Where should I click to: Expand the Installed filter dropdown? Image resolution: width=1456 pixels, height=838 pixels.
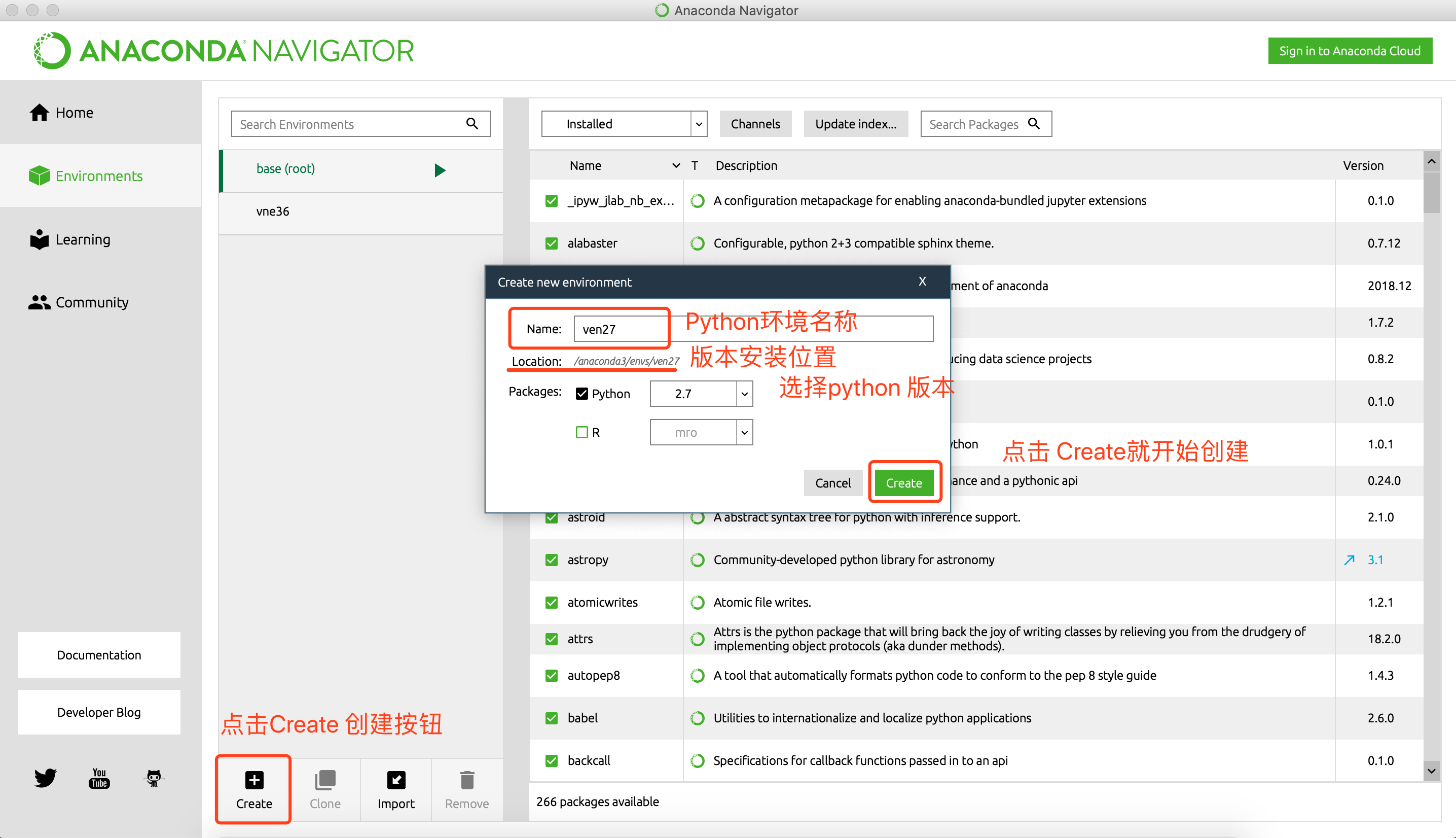tap(699, 124)
